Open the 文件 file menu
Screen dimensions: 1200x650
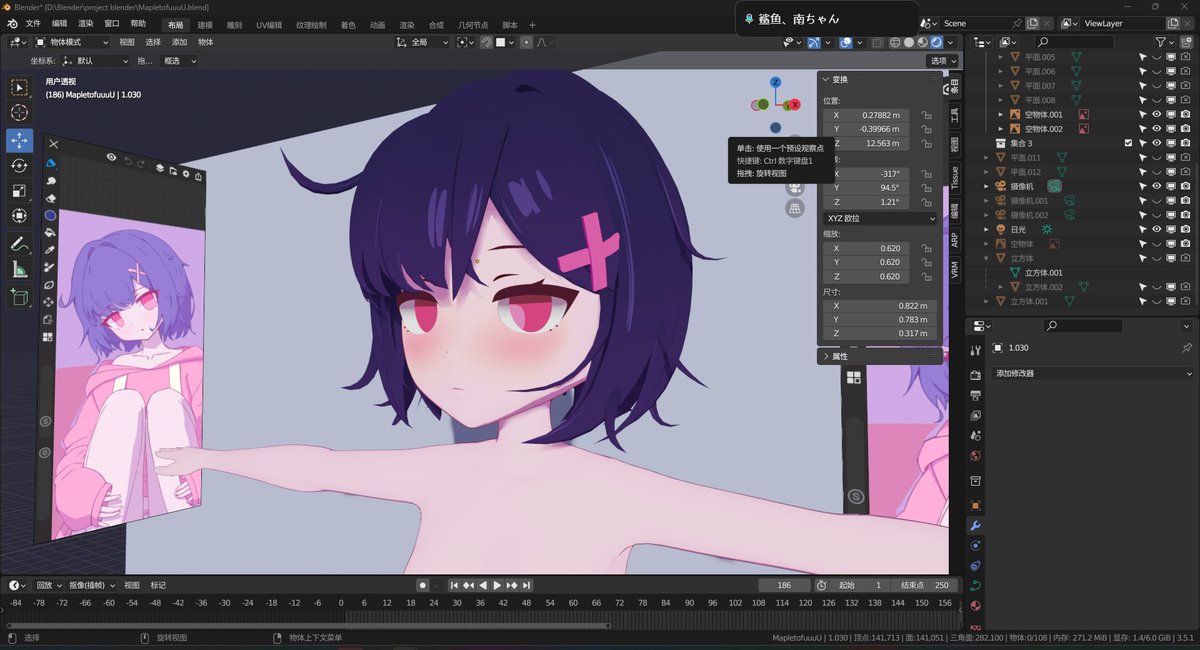coord(34,23)
